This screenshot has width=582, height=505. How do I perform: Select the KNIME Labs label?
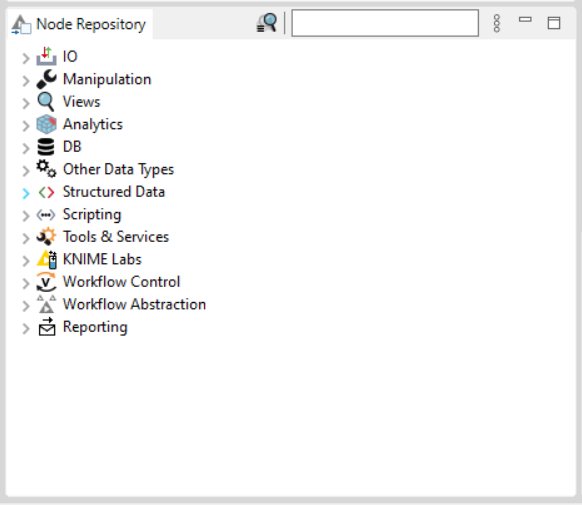tap(102, 259)
